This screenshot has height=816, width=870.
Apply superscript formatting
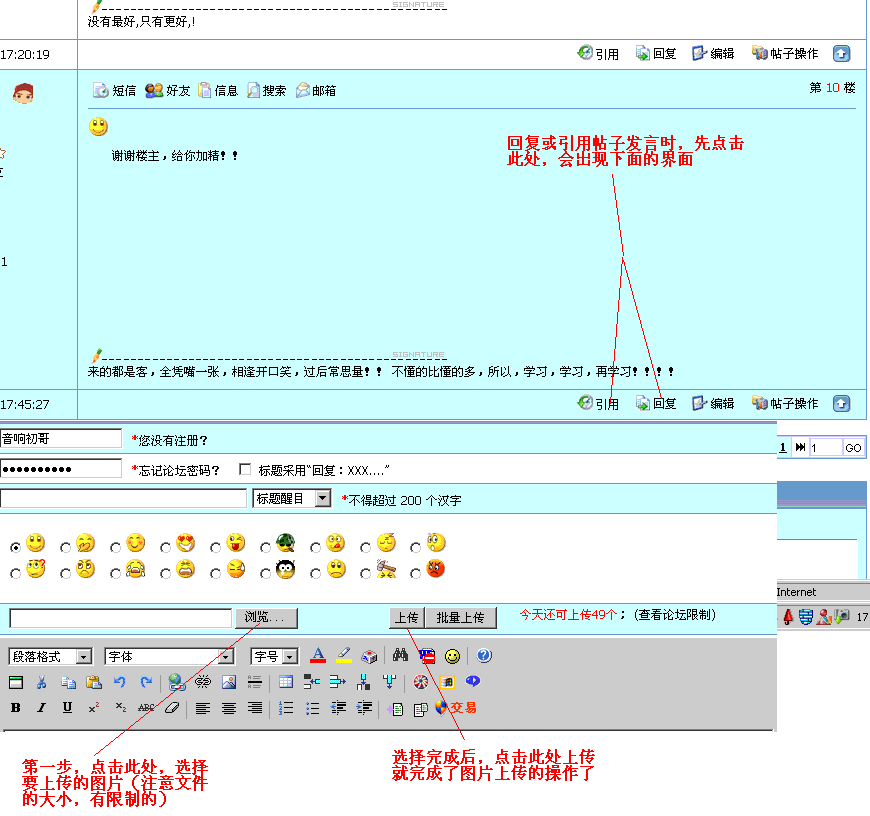[94, 708]
